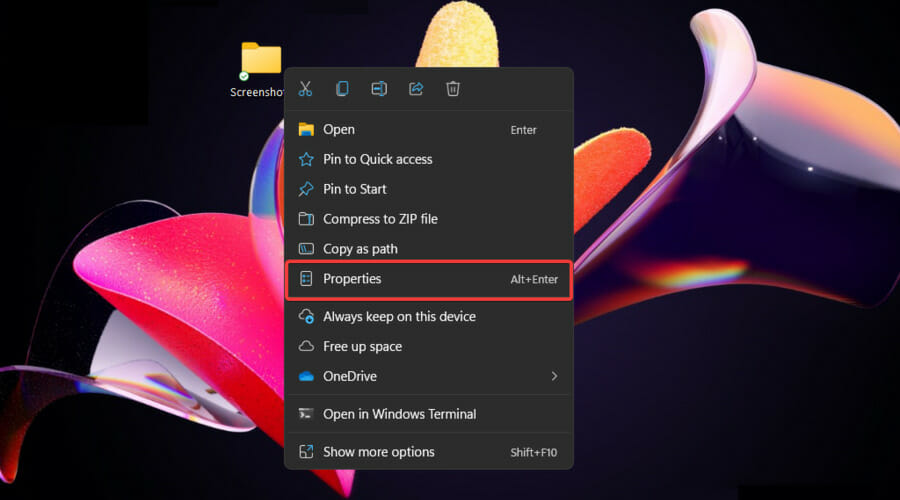The image size is (900, 500).
Task: Choose Compress to ZIP file
Action: [380, 219]
